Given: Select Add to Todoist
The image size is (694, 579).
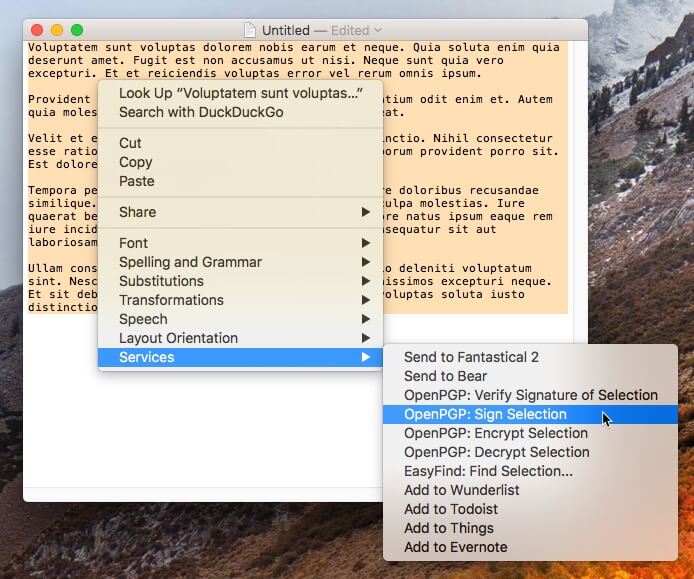Looking at the screenshot, I should click(530, 510).
